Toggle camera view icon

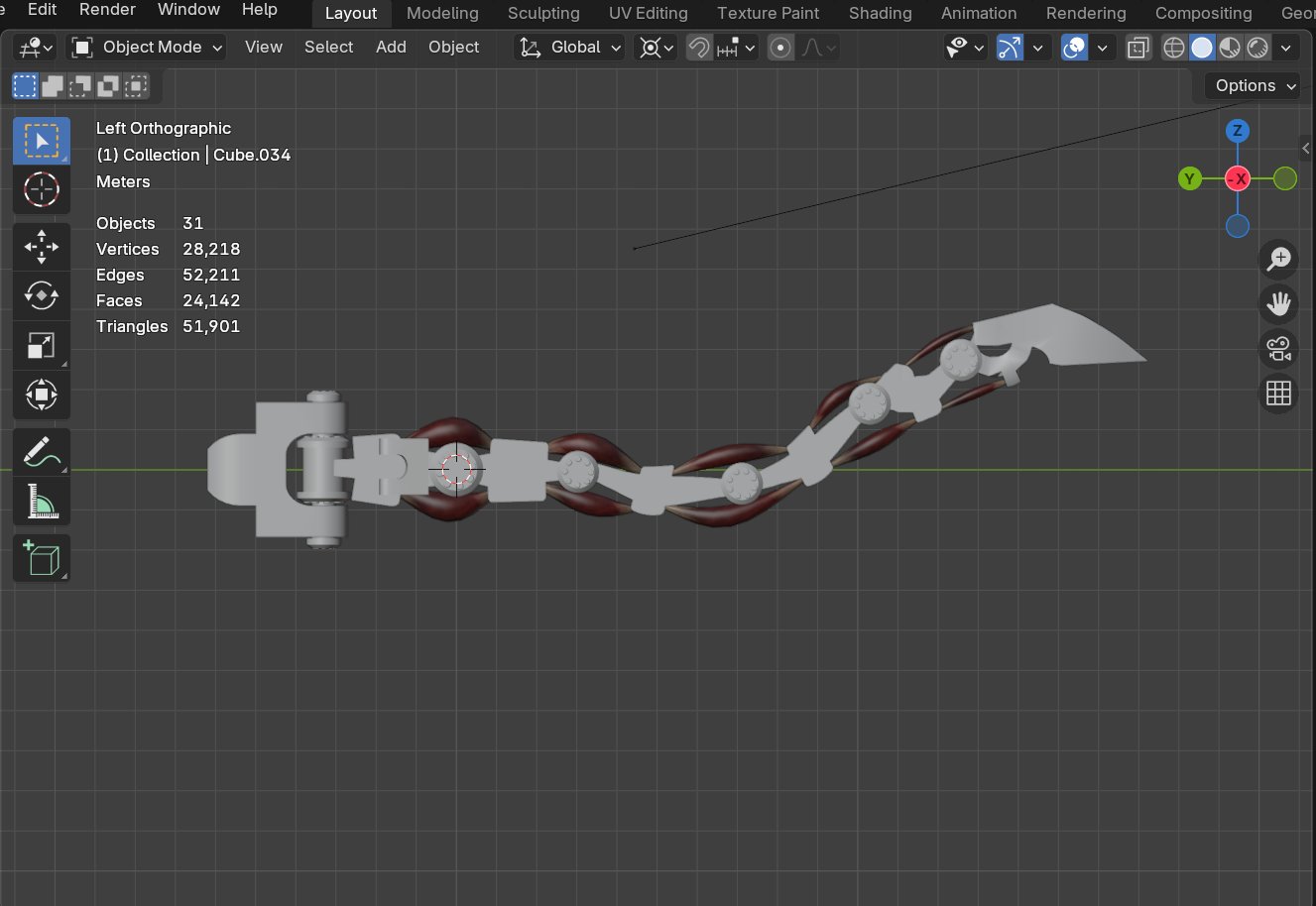coord(1278,349)
